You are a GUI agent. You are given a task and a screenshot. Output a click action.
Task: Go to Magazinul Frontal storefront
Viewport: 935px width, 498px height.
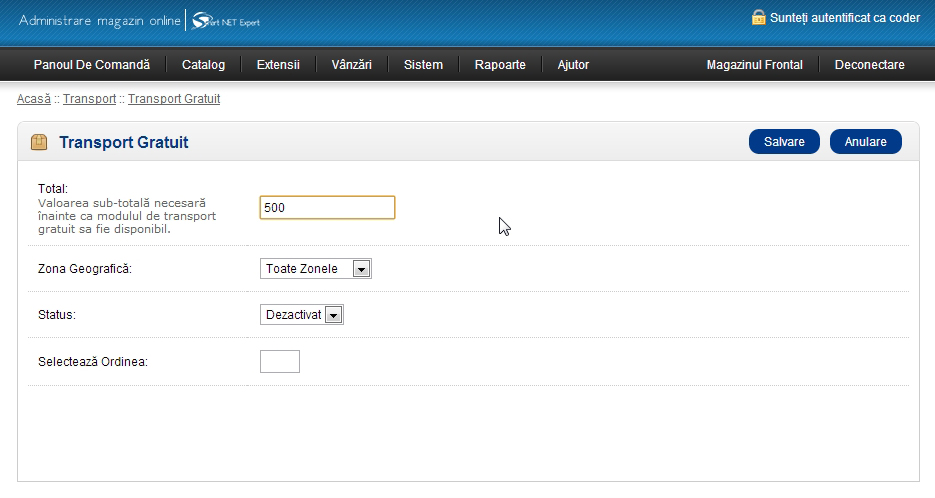754,65
